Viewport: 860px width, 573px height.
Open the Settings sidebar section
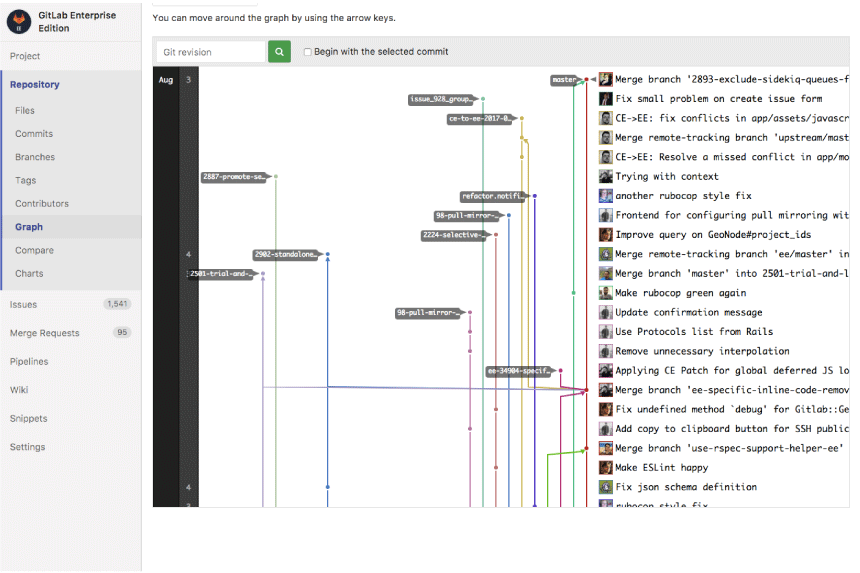(27, 447)
